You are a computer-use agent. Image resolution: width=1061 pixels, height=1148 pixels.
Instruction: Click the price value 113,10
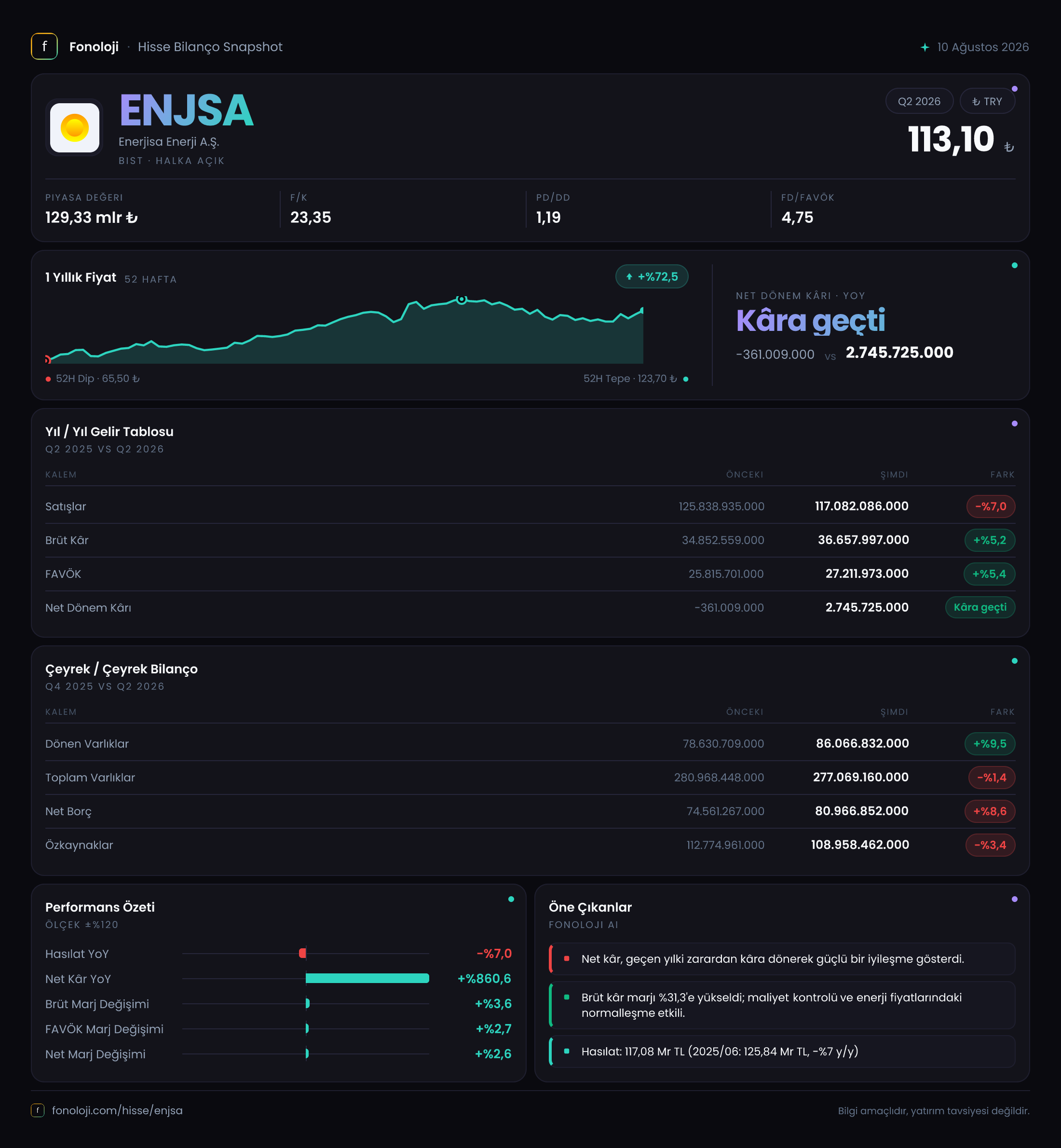pos(951,139)
